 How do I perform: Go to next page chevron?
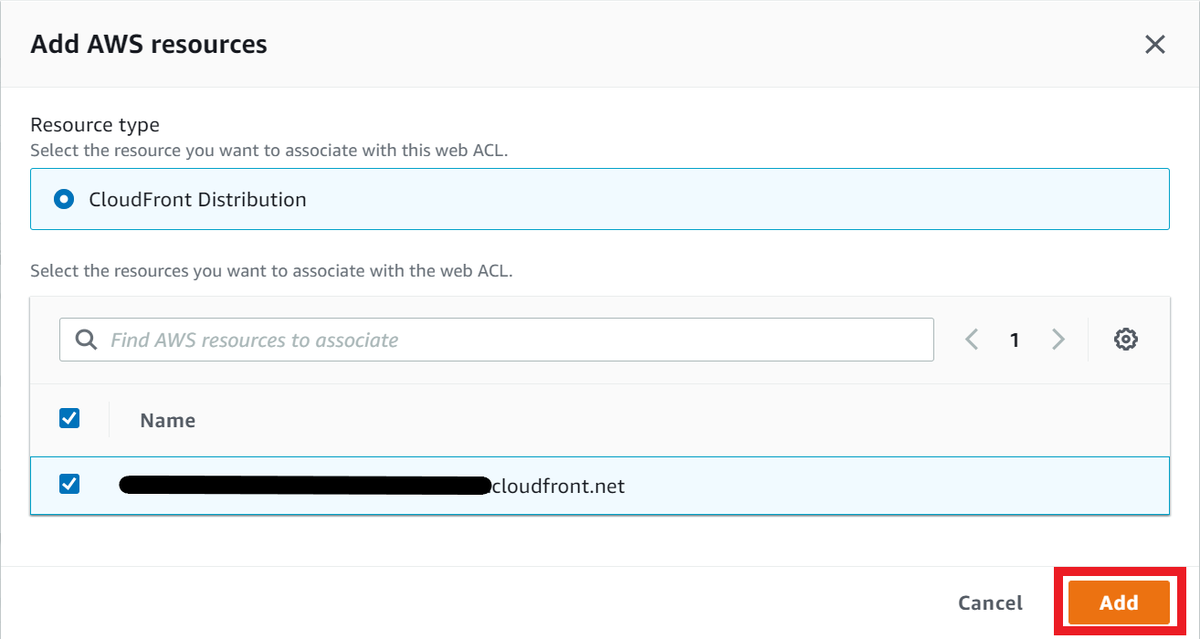click(1058, 340)
